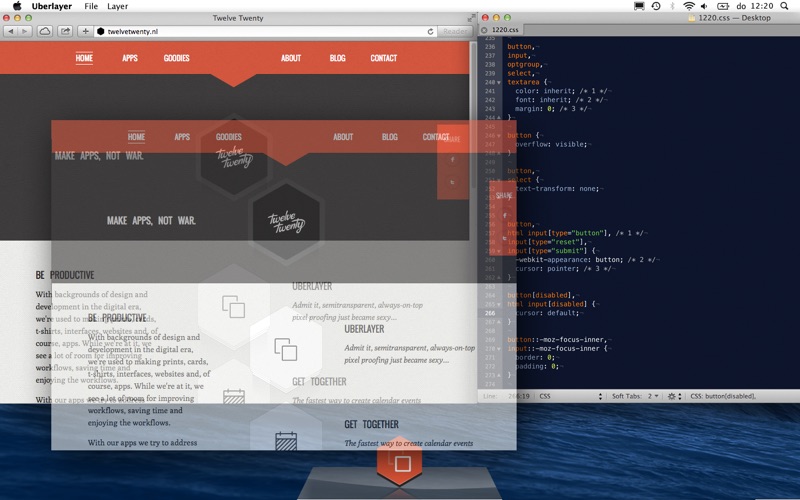Open the CSS language selector dropdown
Image resolution: width=800 pixels, height=500 pixels.
click(x=570, y=396)
